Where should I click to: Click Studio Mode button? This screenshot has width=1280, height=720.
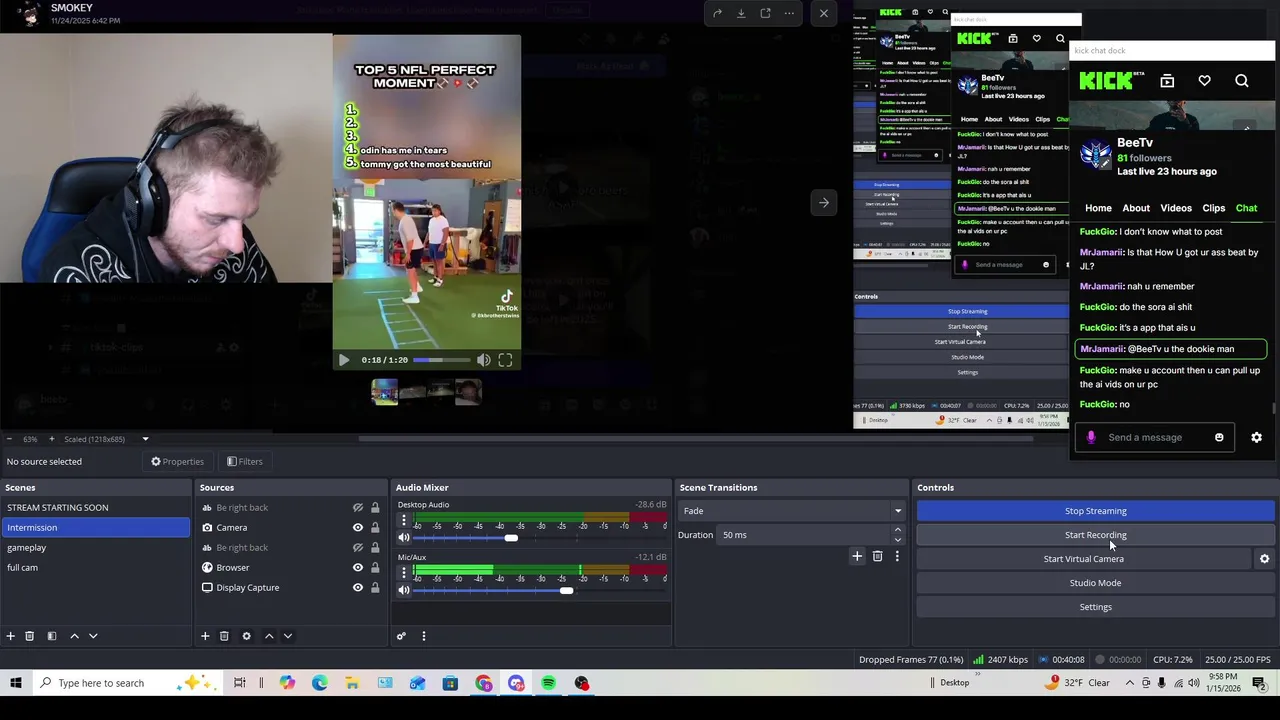point(1095,583)
